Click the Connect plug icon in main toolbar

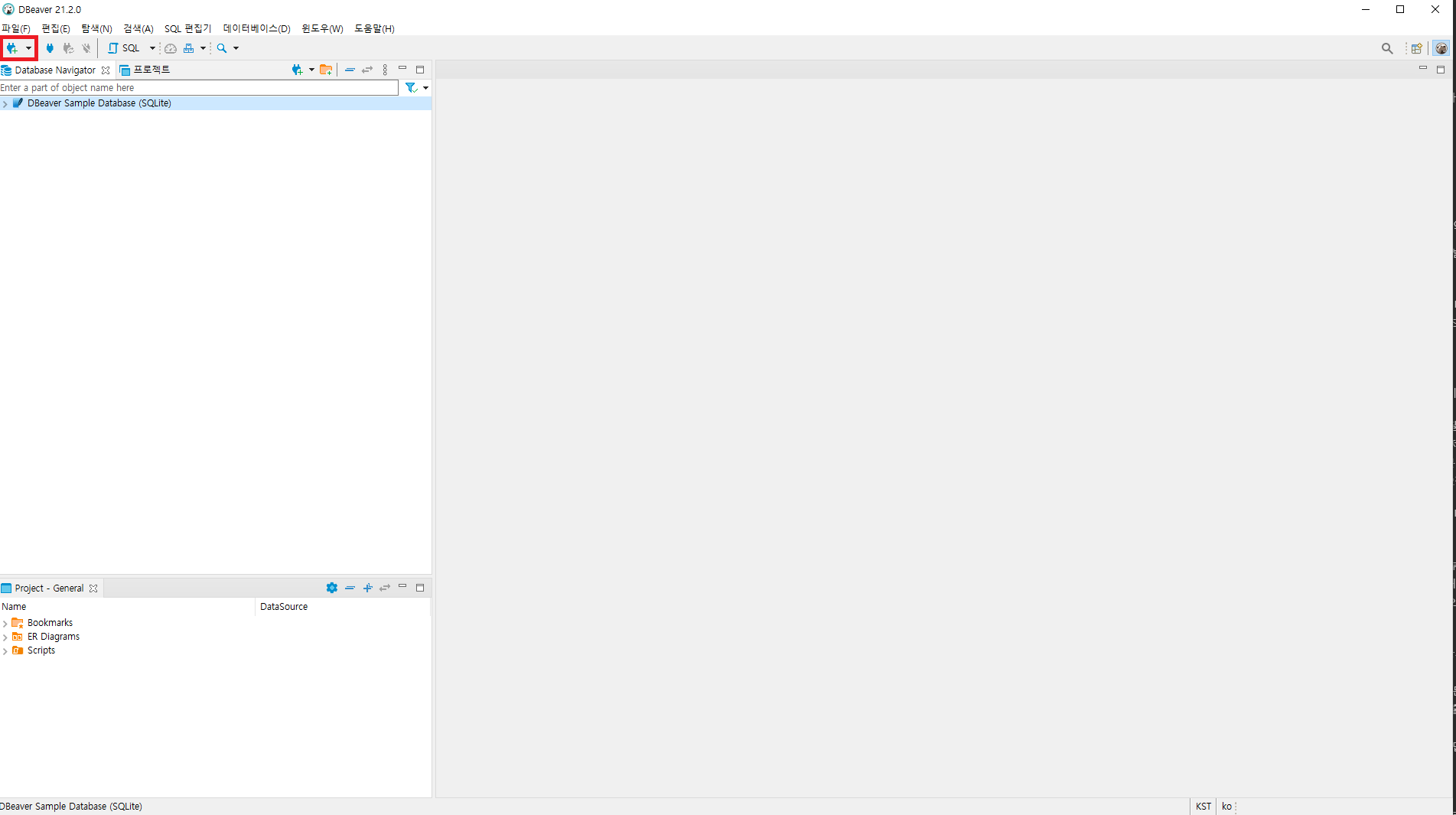coord(50,48)
